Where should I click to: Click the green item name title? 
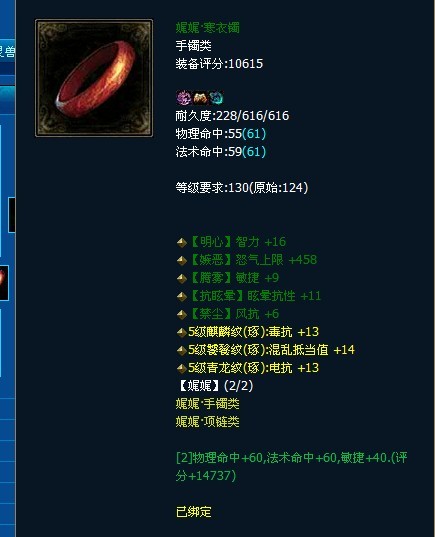coord(208,28)
